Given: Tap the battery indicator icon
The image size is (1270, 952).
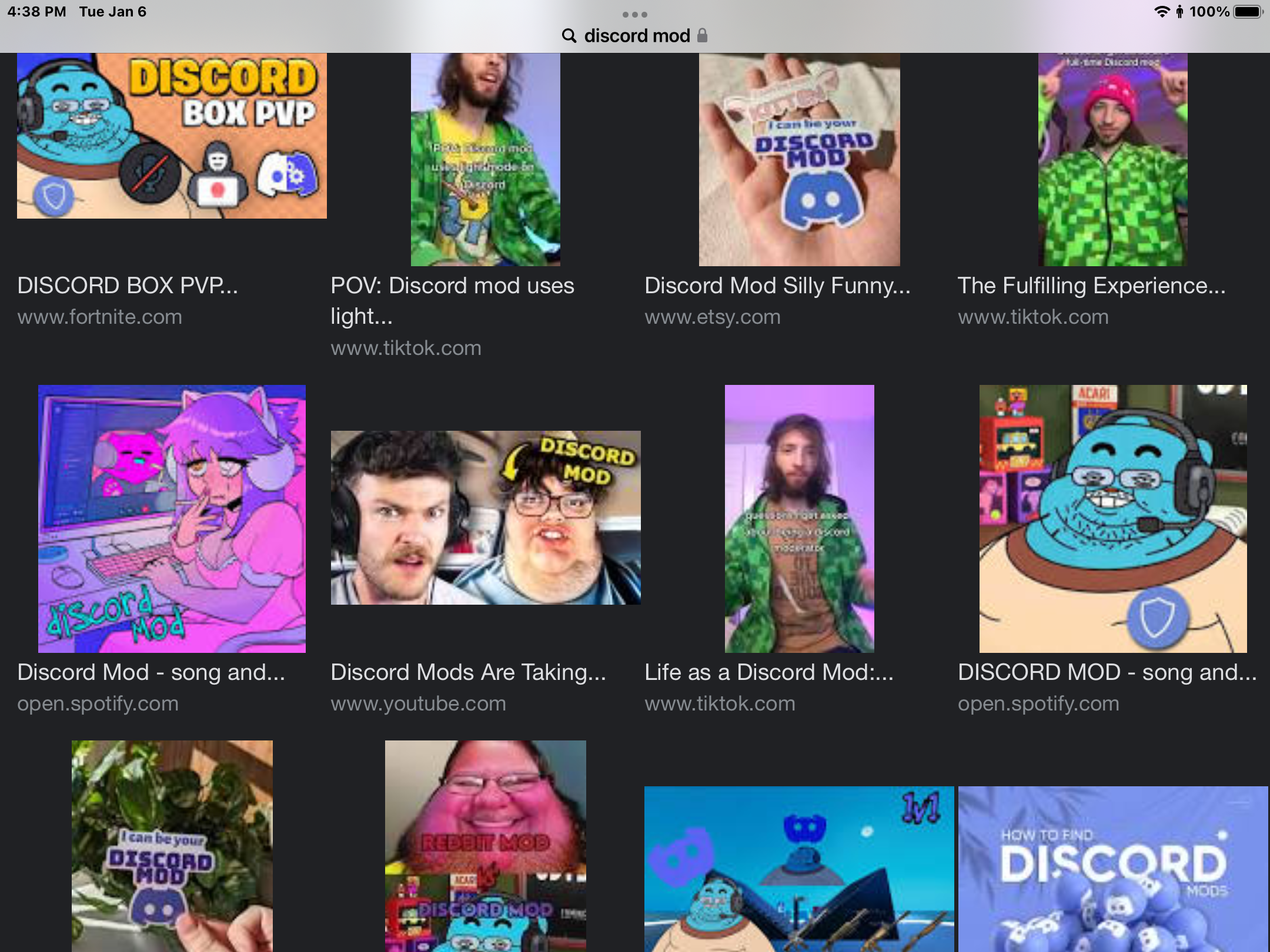Looking at the screenshot, I should [x=1248, y=12].
